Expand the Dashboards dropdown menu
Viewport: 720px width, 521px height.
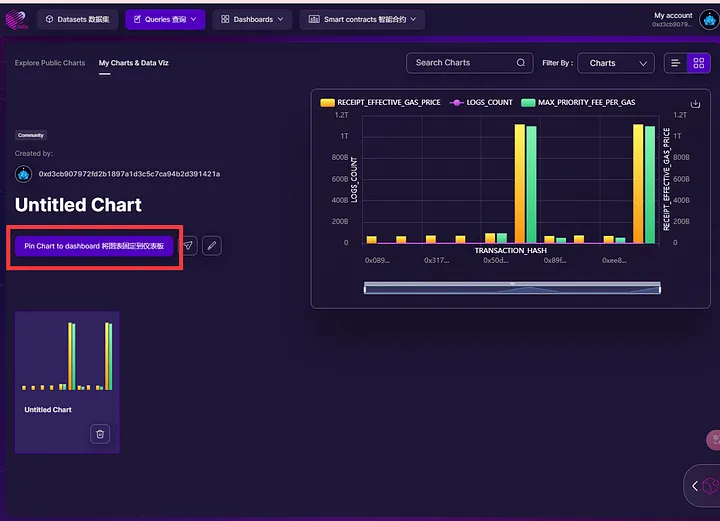click(252, 19)
